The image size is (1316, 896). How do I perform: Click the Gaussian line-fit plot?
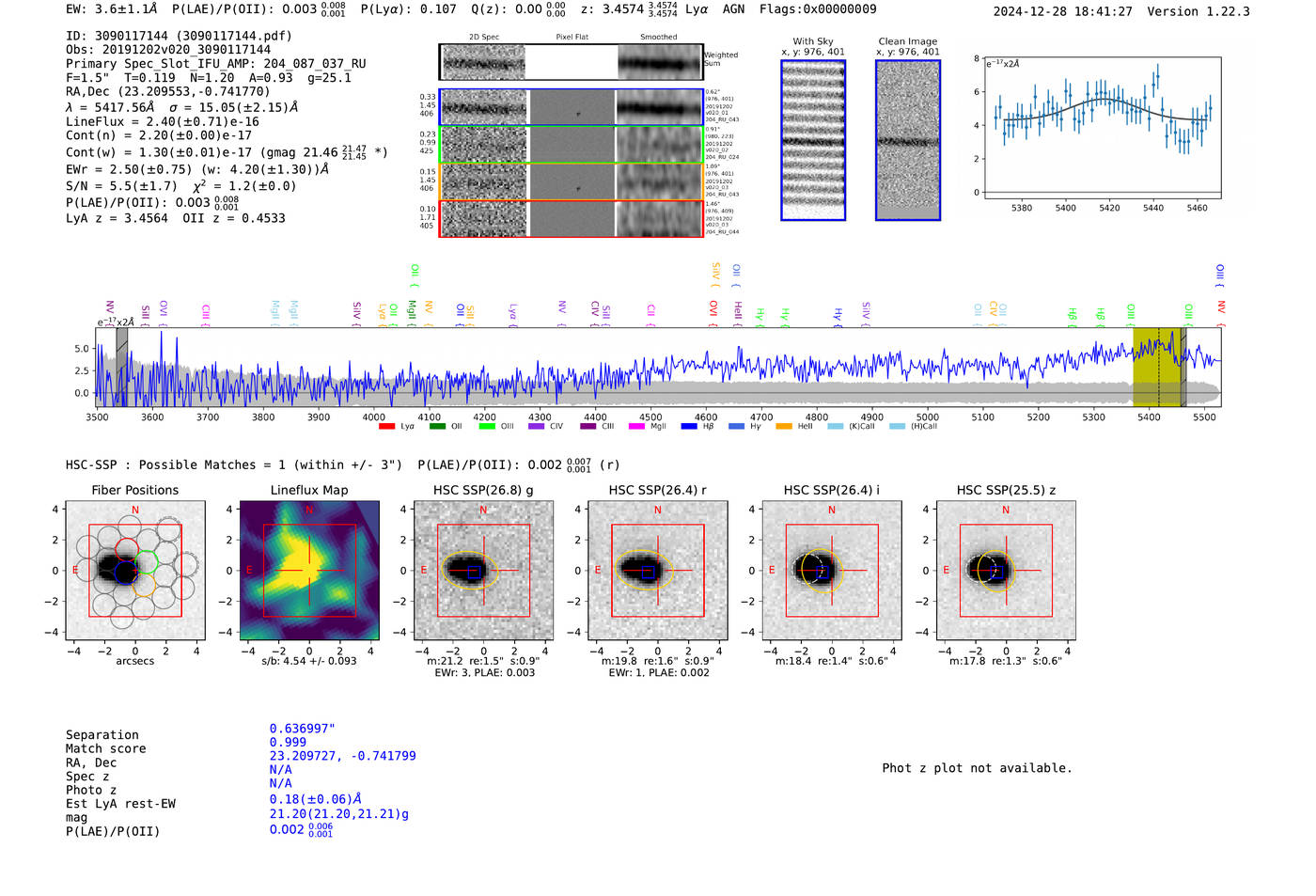point(1101,128)
